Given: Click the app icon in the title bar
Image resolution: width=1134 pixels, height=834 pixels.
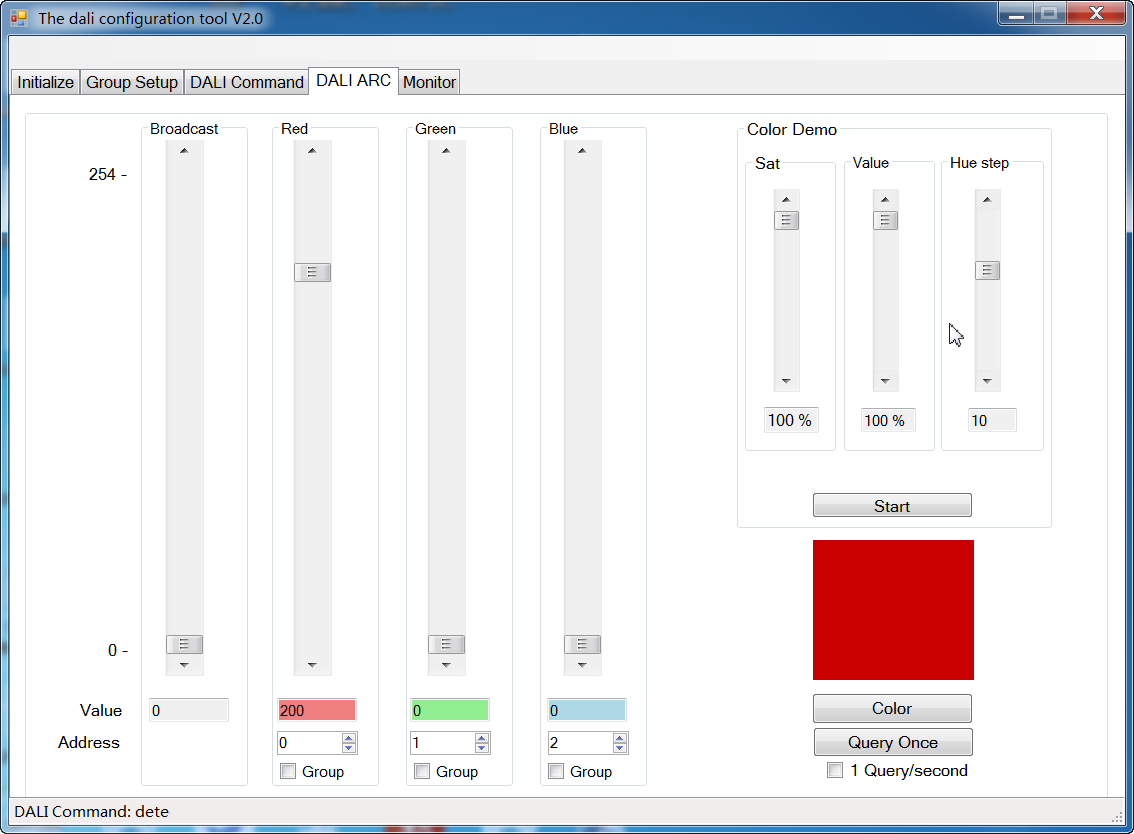Looking at the screenshot, I should point(19,18).
